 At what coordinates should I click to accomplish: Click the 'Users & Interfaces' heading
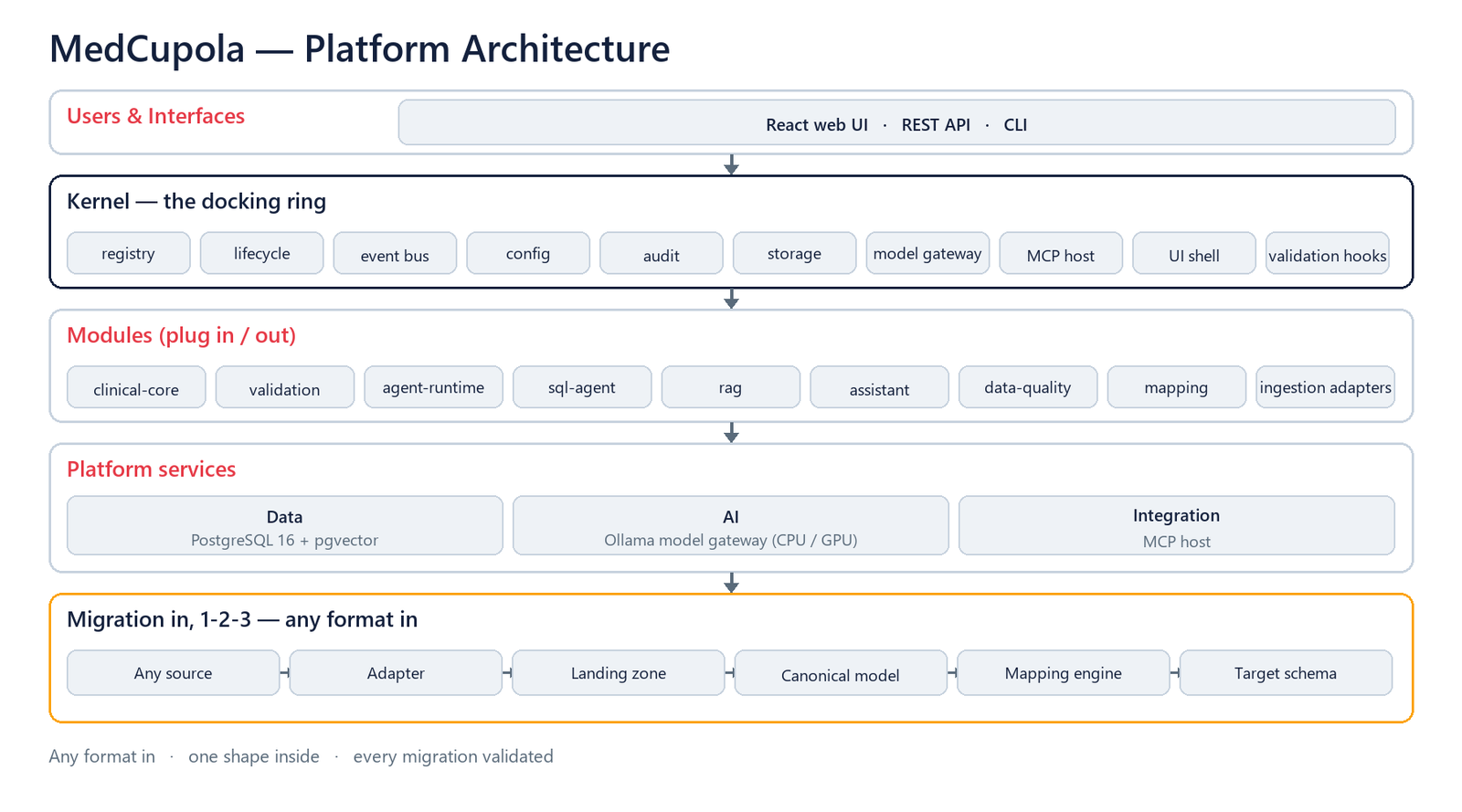(156, 116)
